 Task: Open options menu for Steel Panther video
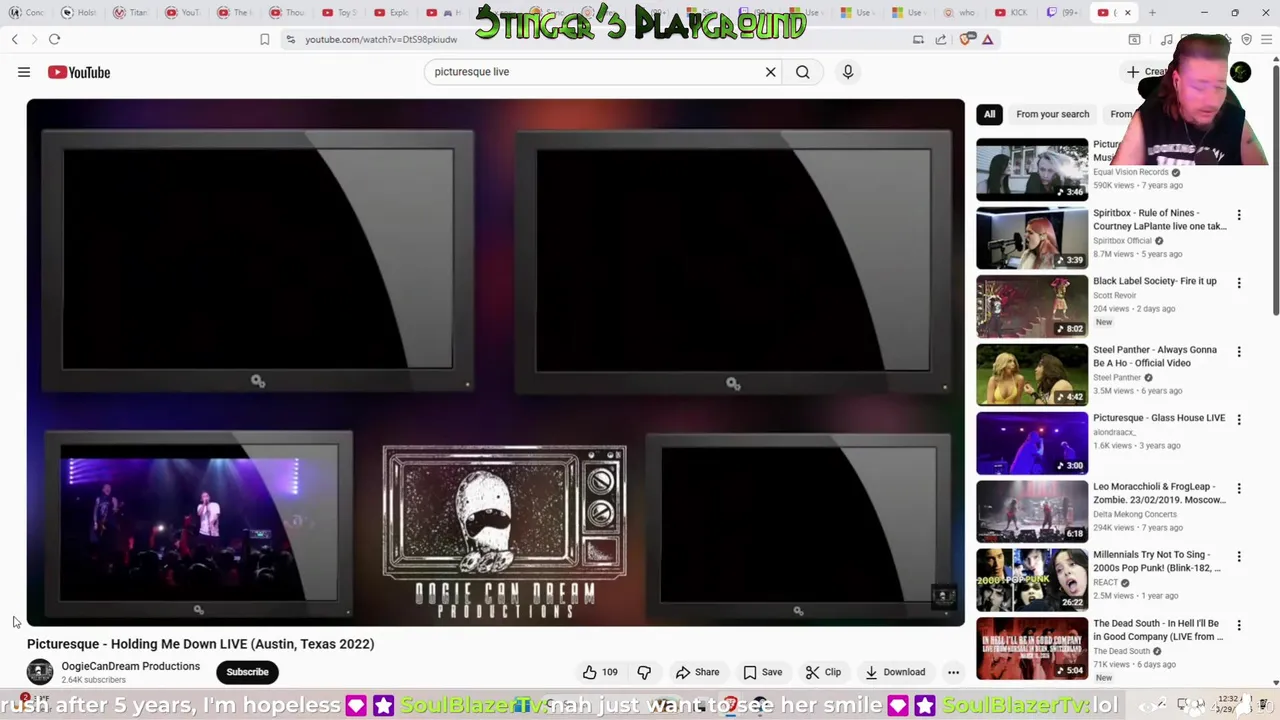[x=1239, y=352]
